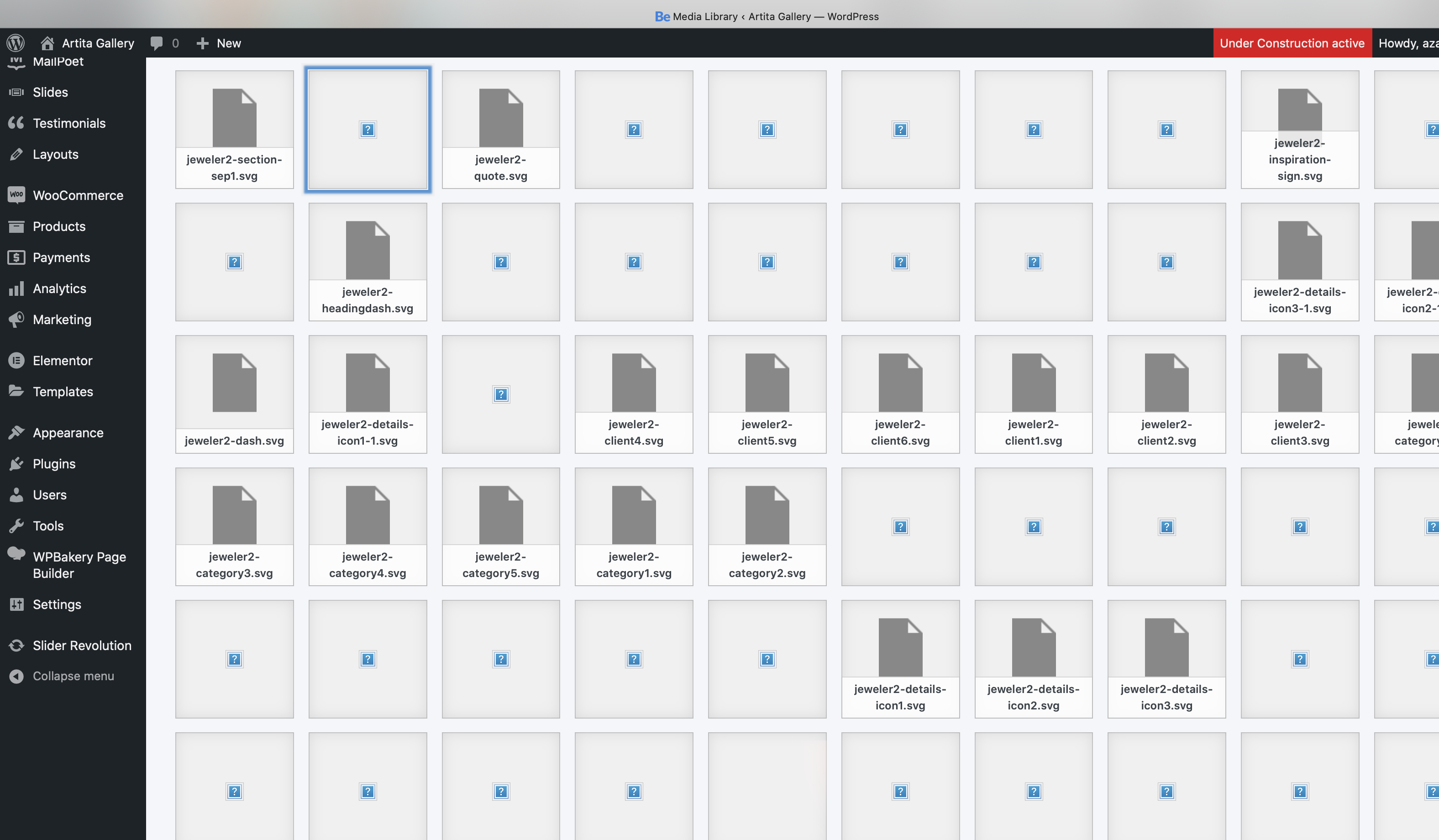Viewport: 1439px width, 840px height.
Task: Collapse the sidebar menu
Action: 73,676
